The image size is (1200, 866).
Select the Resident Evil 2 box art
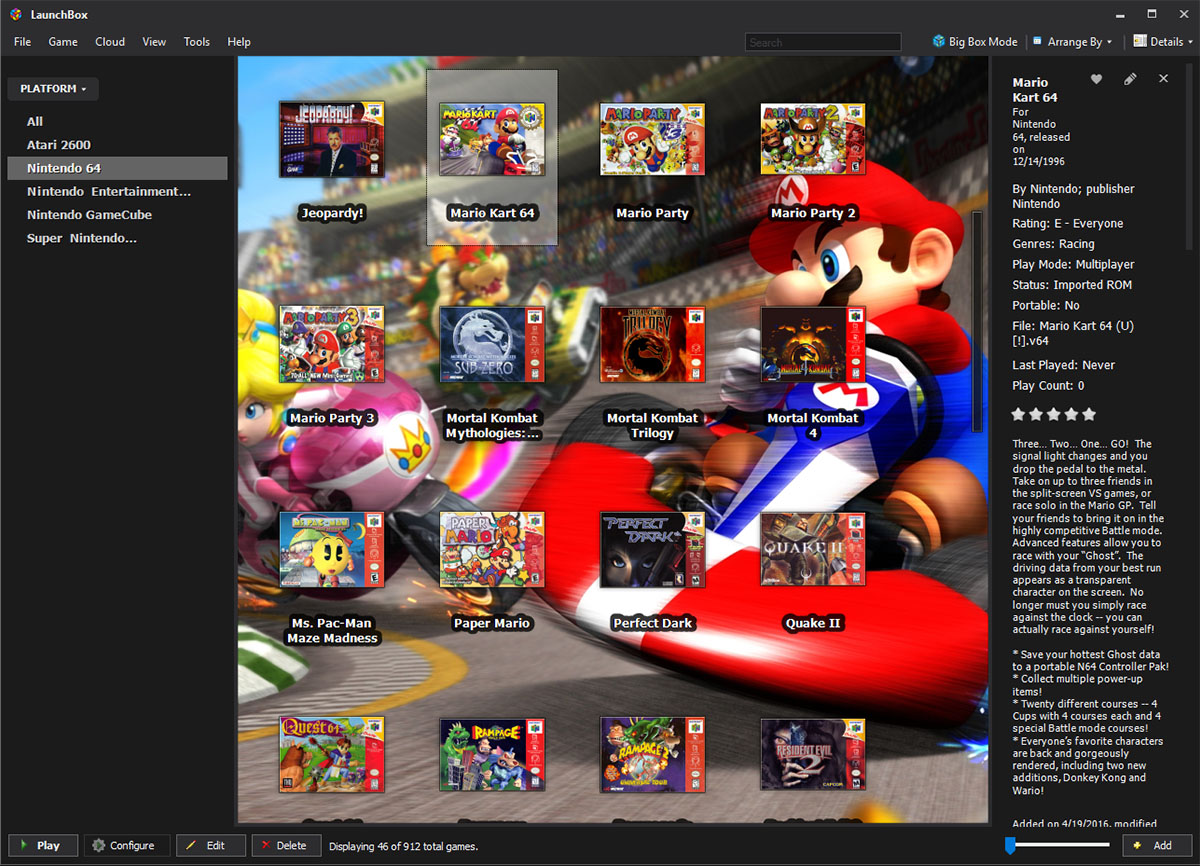[x=813, y=754]
